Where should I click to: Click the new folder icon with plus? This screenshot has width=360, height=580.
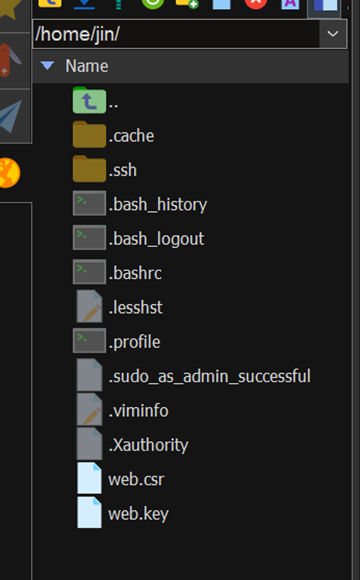tap(187, 4)
